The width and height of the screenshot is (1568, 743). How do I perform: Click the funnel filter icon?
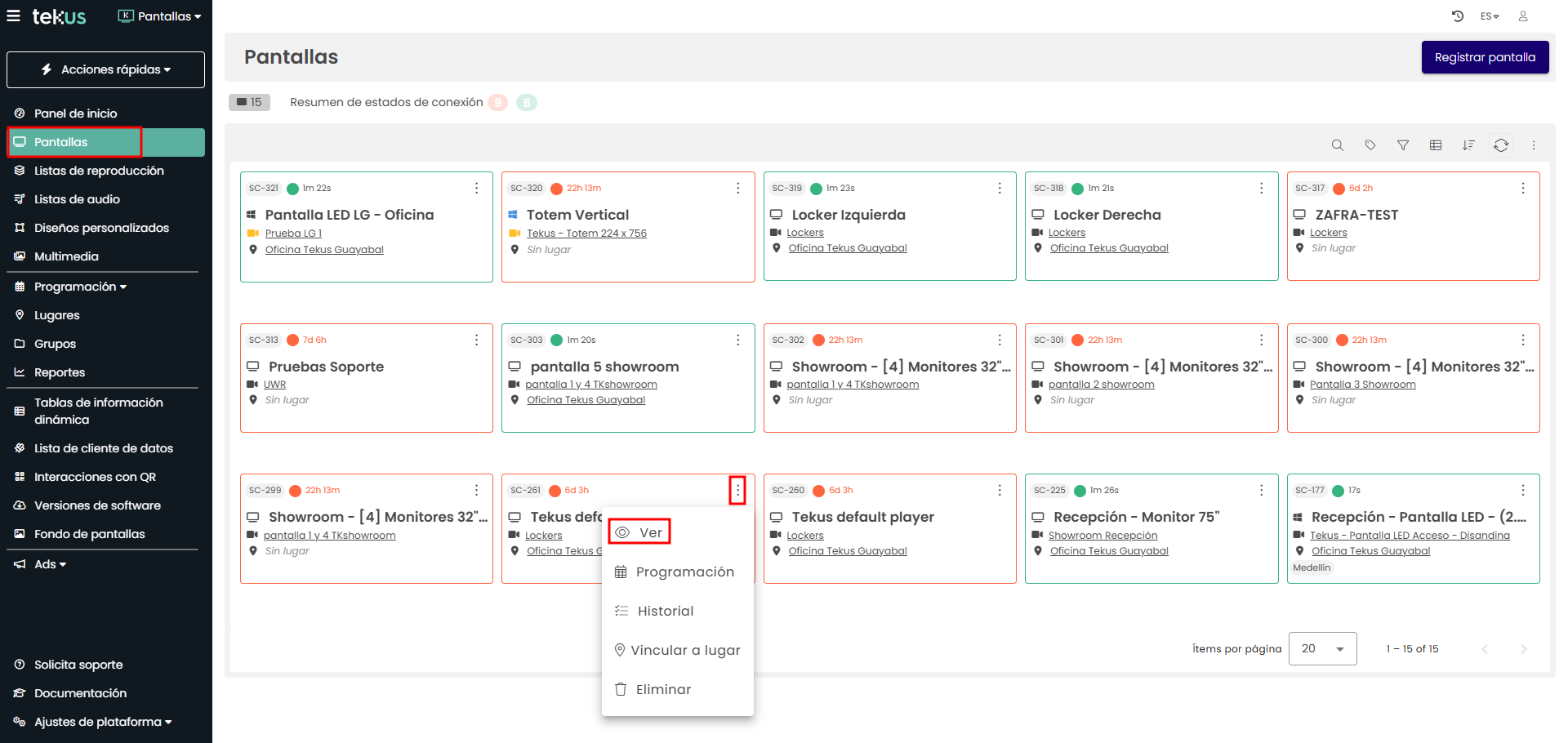click(x=1402, y=145)
